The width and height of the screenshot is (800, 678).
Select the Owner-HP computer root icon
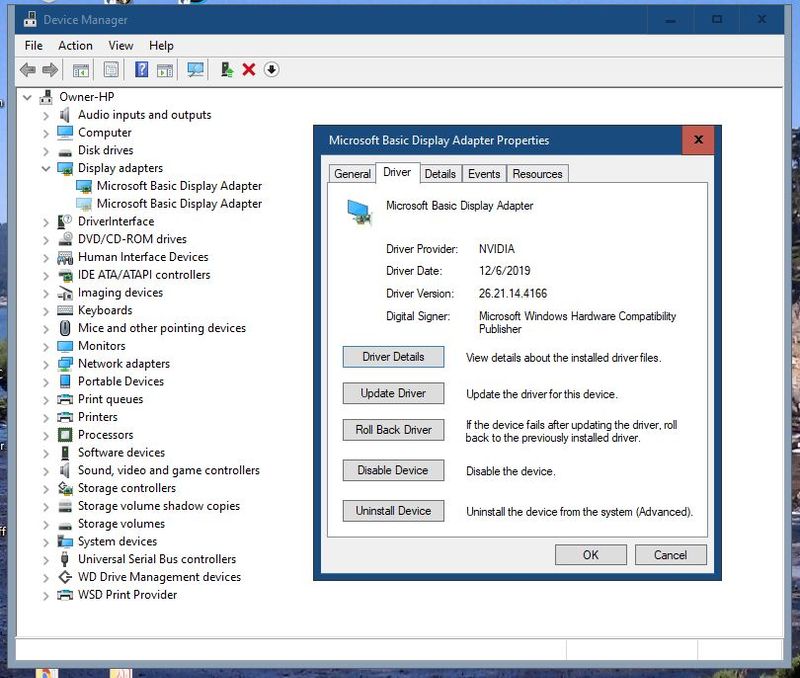coord(46,96)
